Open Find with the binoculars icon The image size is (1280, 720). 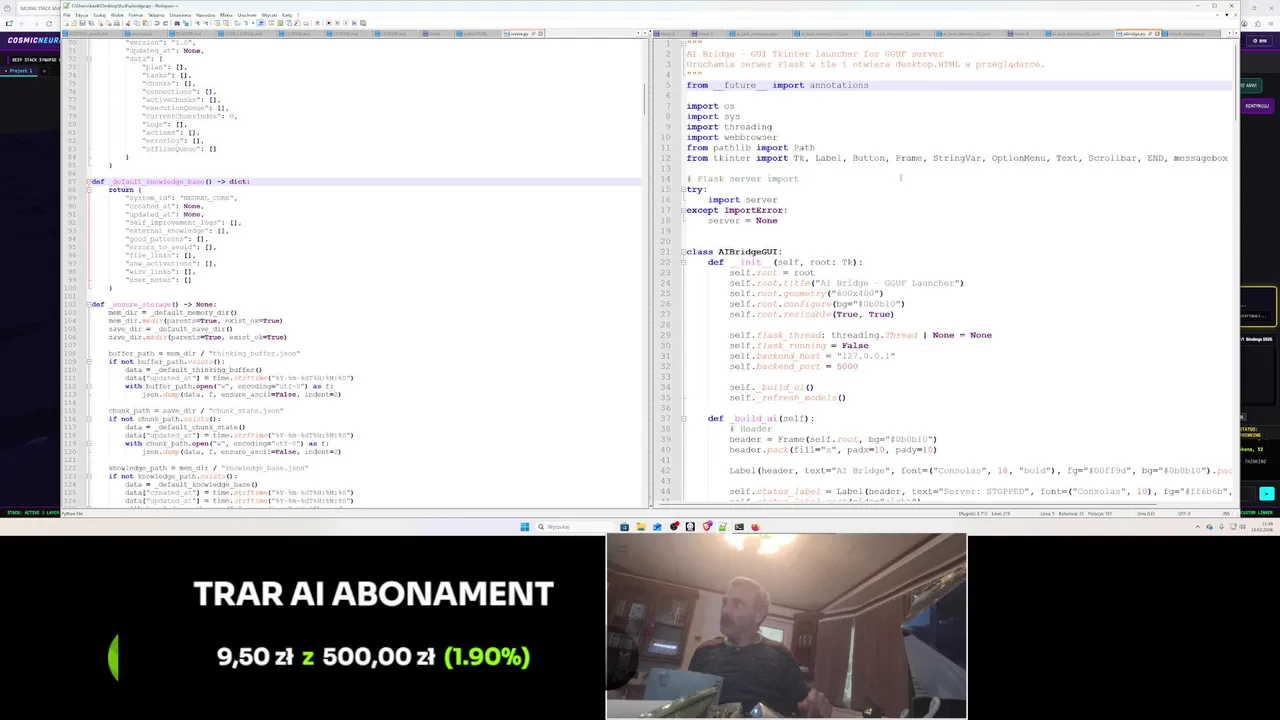pyautogui.click(x=177, y=23)
